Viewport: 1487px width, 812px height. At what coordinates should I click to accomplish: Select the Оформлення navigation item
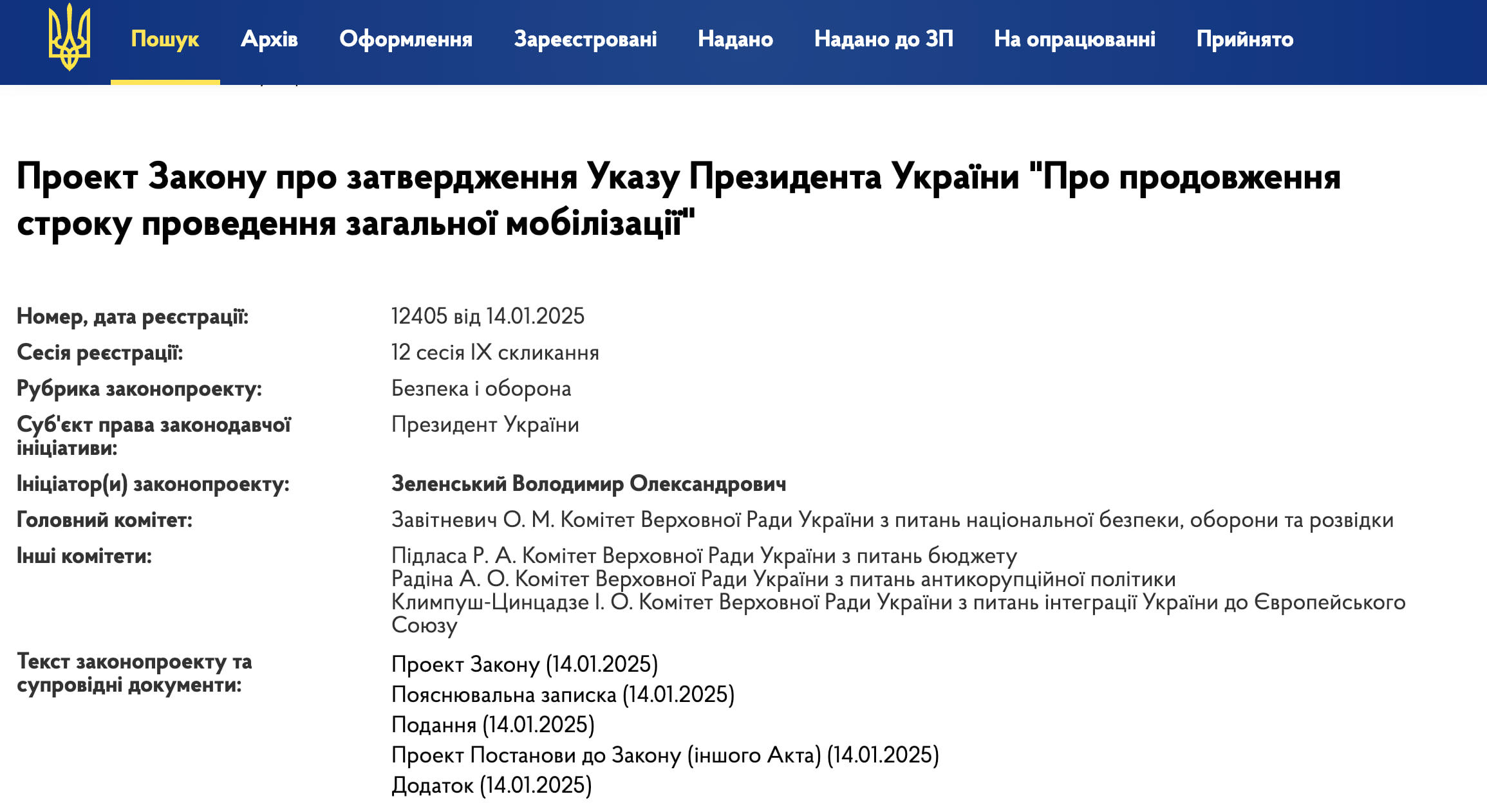(406, 39)
